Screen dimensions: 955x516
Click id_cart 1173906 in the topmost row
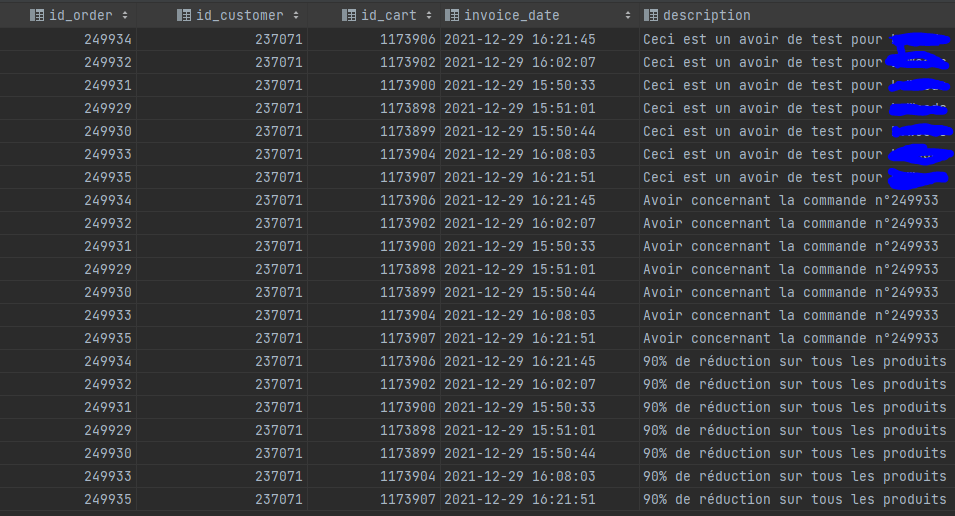click(408, 39)
